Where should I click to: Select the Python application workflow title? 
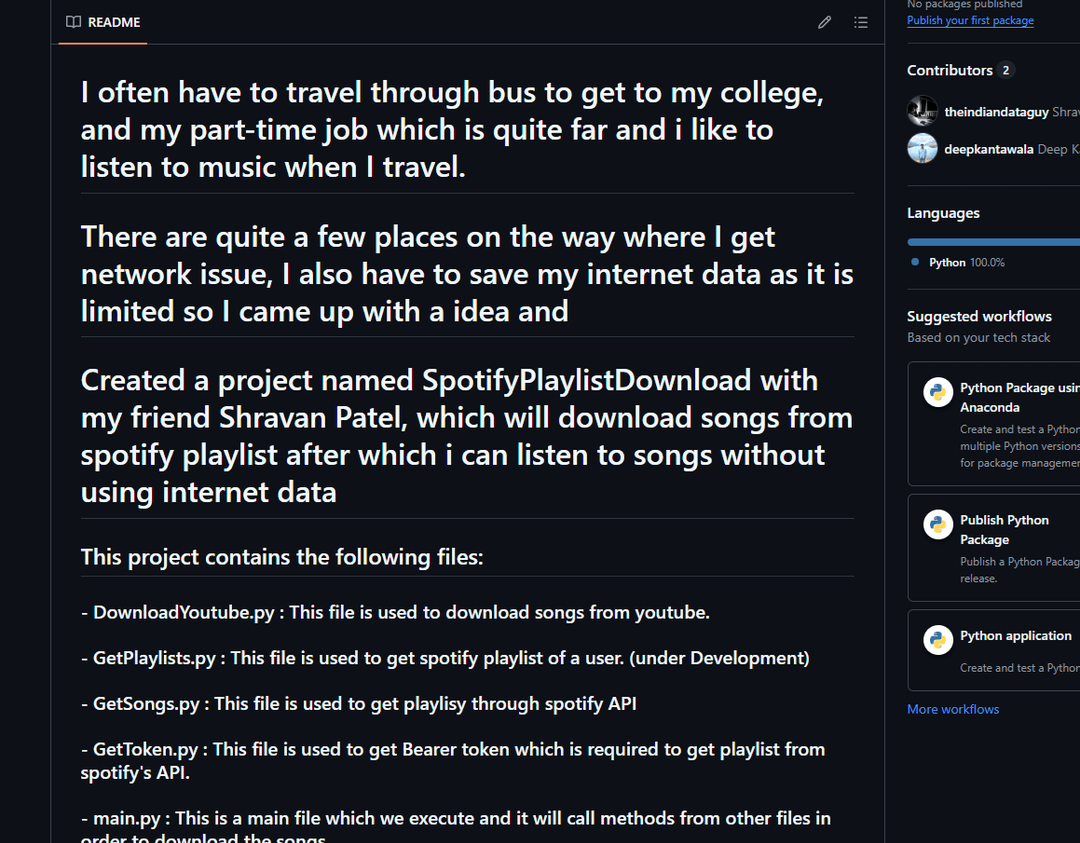tap(1015, 636)
